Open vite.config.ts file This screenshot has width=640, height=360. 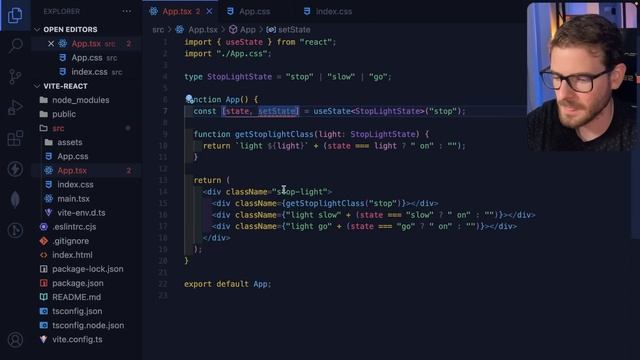coord(77,340)
